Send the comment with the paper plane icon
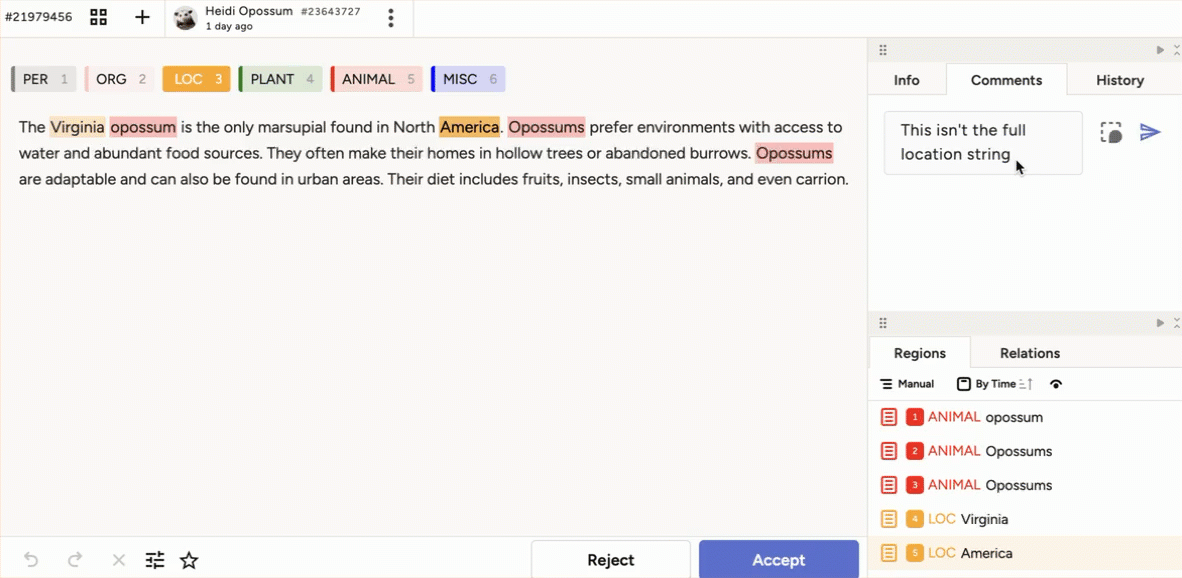The image size is (1182, 578). pyautogui.click(x=1150, y=131)
